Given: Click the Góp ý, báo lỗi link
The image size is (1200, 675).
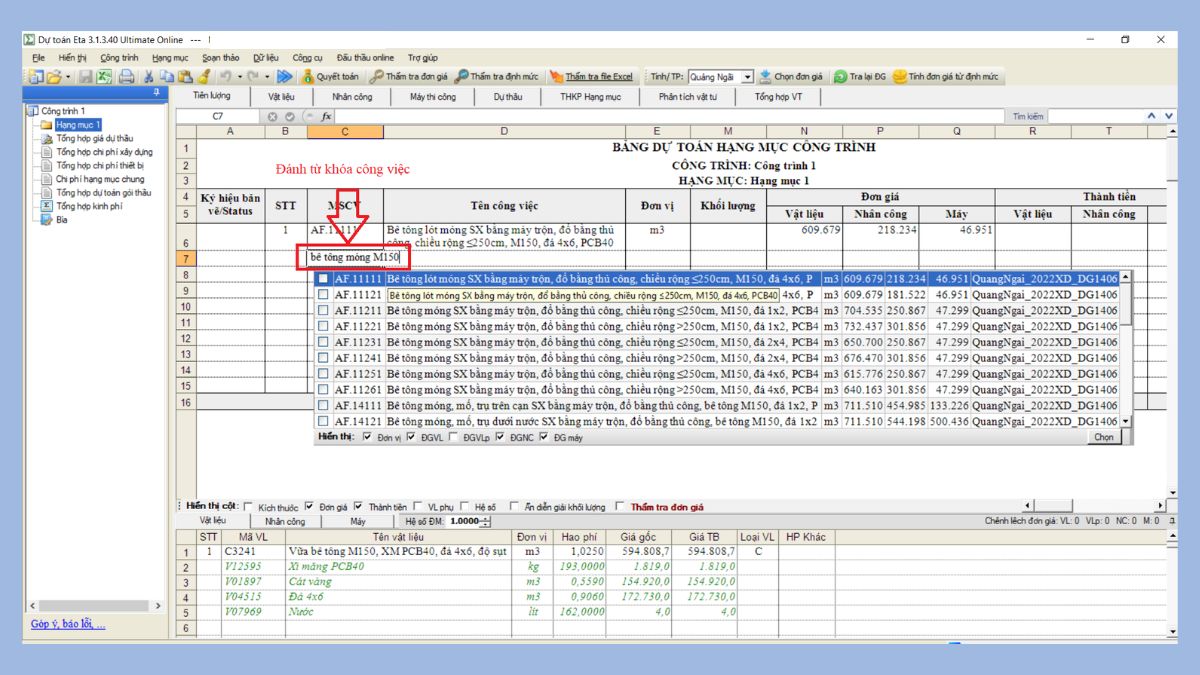Looking at the screenshot, I should coord(67,625).
